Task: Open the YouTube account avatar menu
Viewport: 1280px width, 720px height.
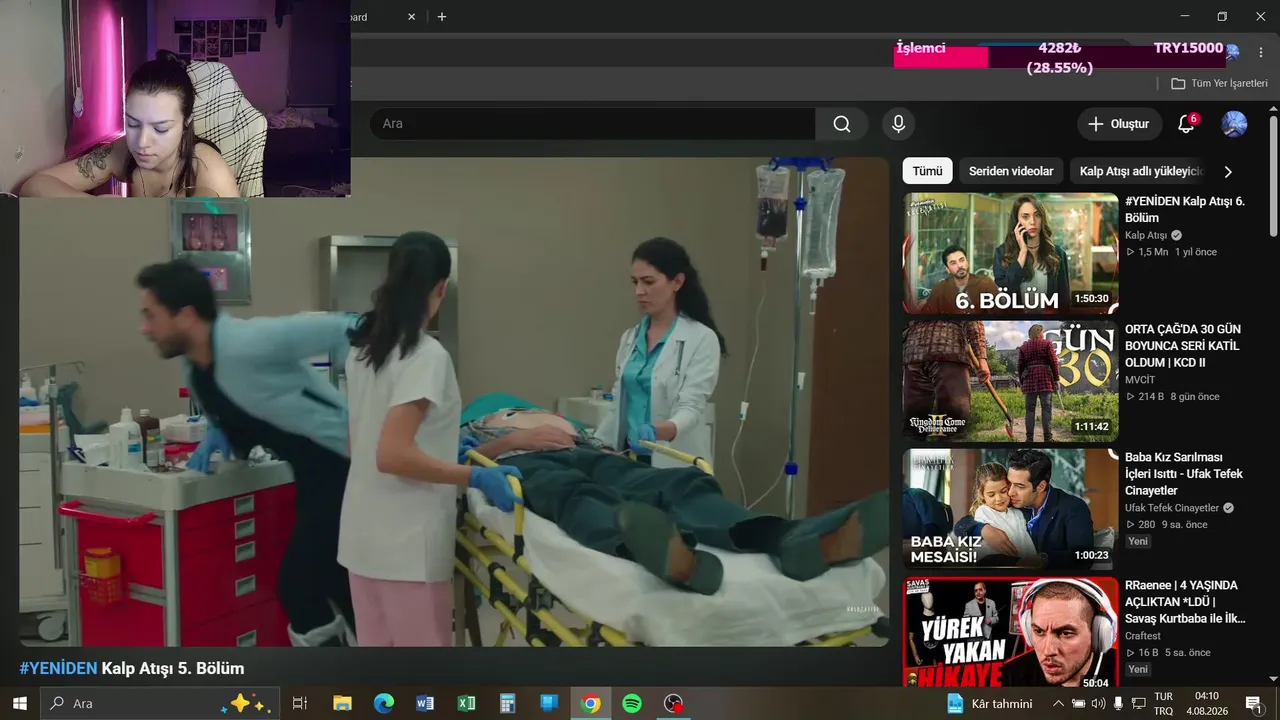Action: tap(1234, 124)
